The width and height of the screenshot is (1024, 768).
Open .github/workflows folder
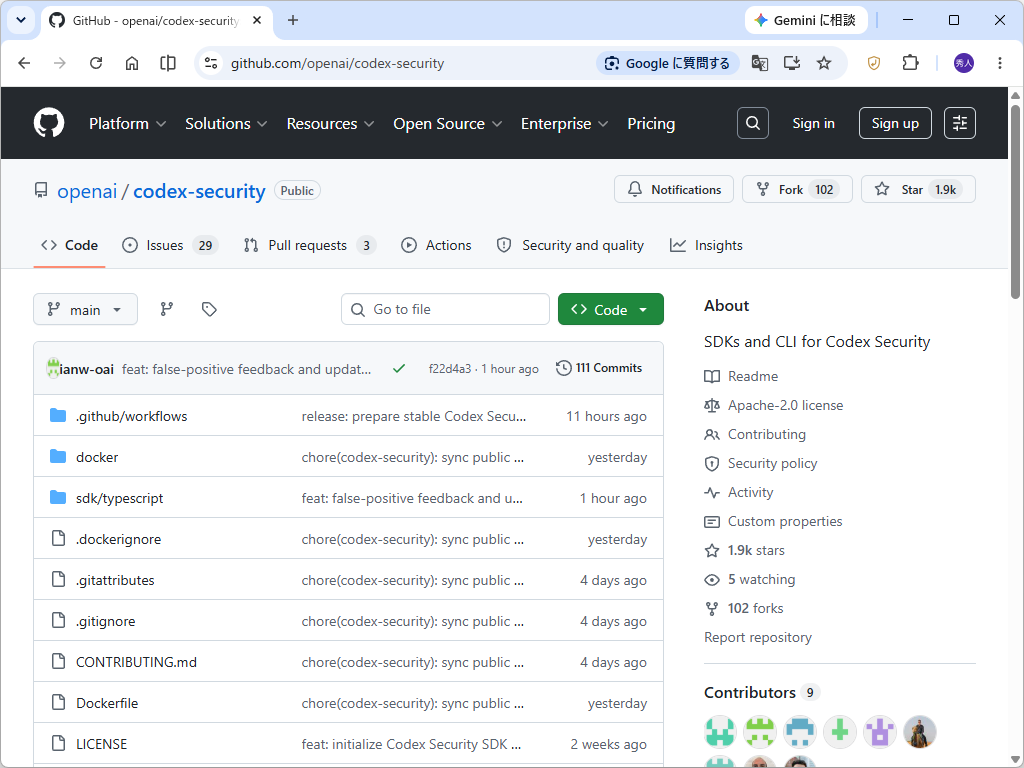pos(131,416)
